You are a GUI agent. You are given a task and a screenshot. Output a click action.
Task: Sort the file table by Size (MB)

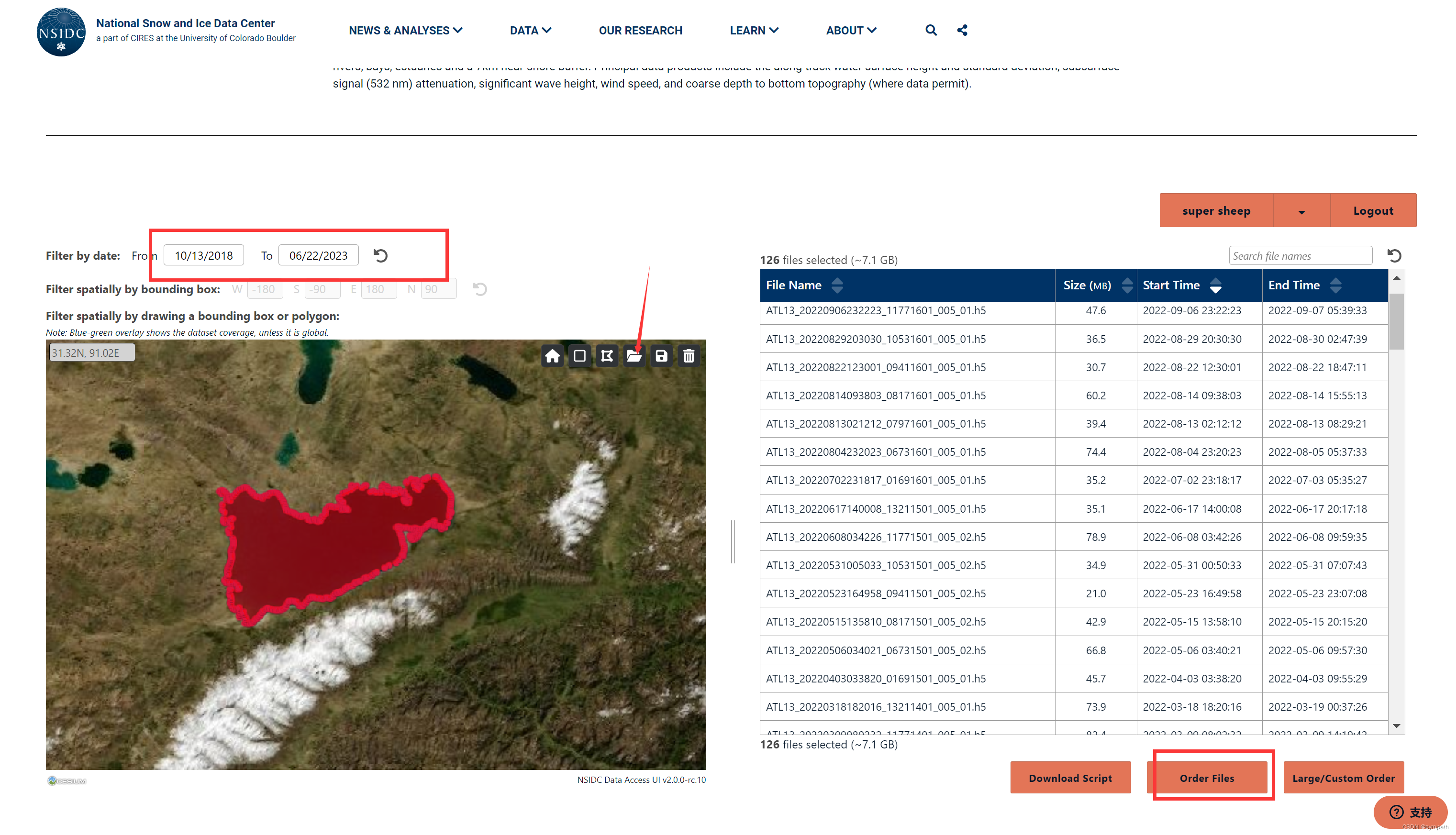[x=1127, y=285]
